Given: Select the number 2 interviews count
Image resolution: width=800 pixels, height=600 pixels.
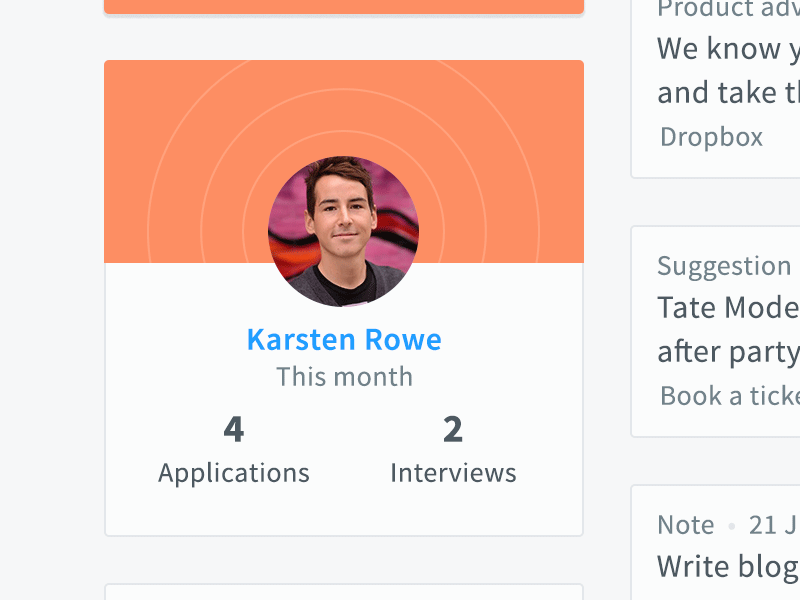Looking at the screenshot, I should [x=453, y=429].
